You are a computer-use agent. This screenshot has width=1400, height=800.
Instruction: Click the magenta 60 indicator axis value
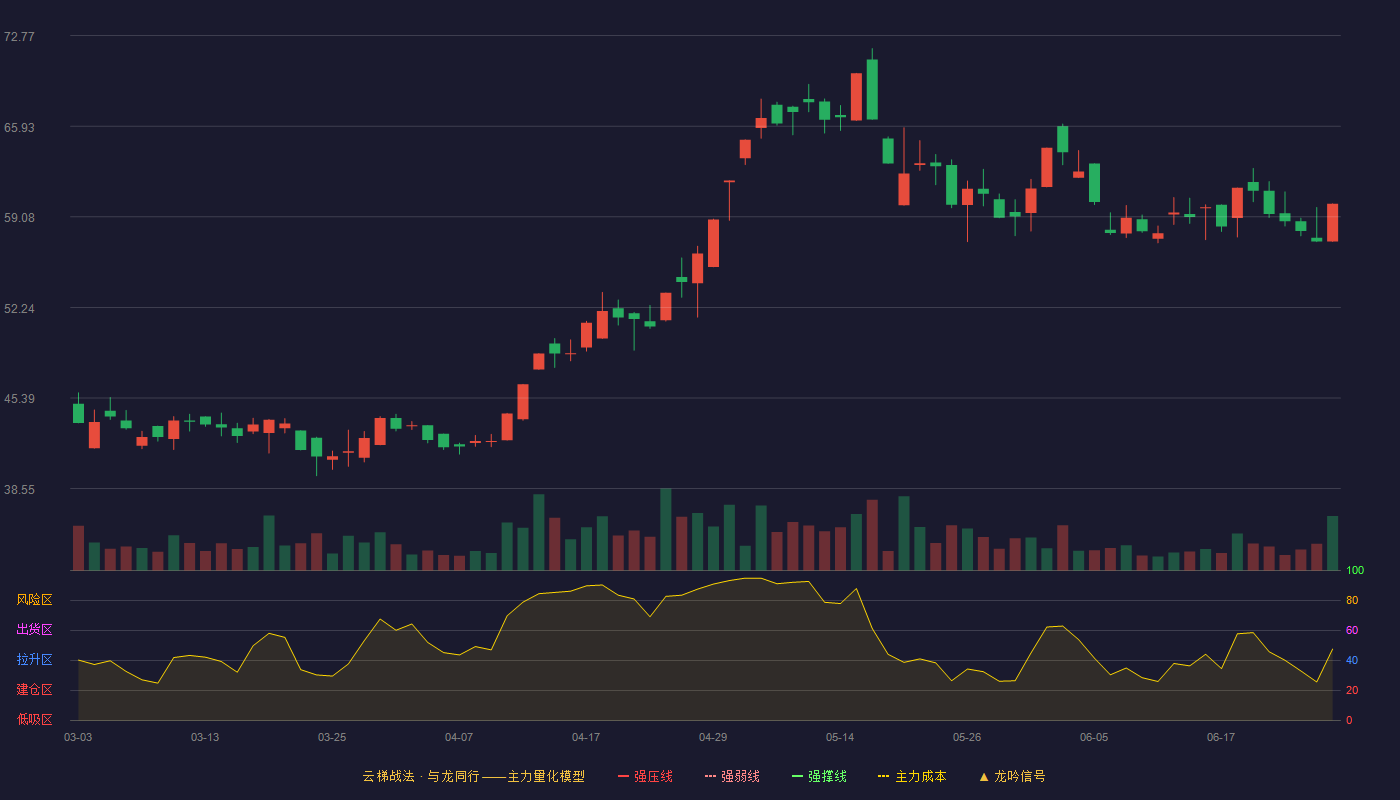click(x=1351, y=630)
